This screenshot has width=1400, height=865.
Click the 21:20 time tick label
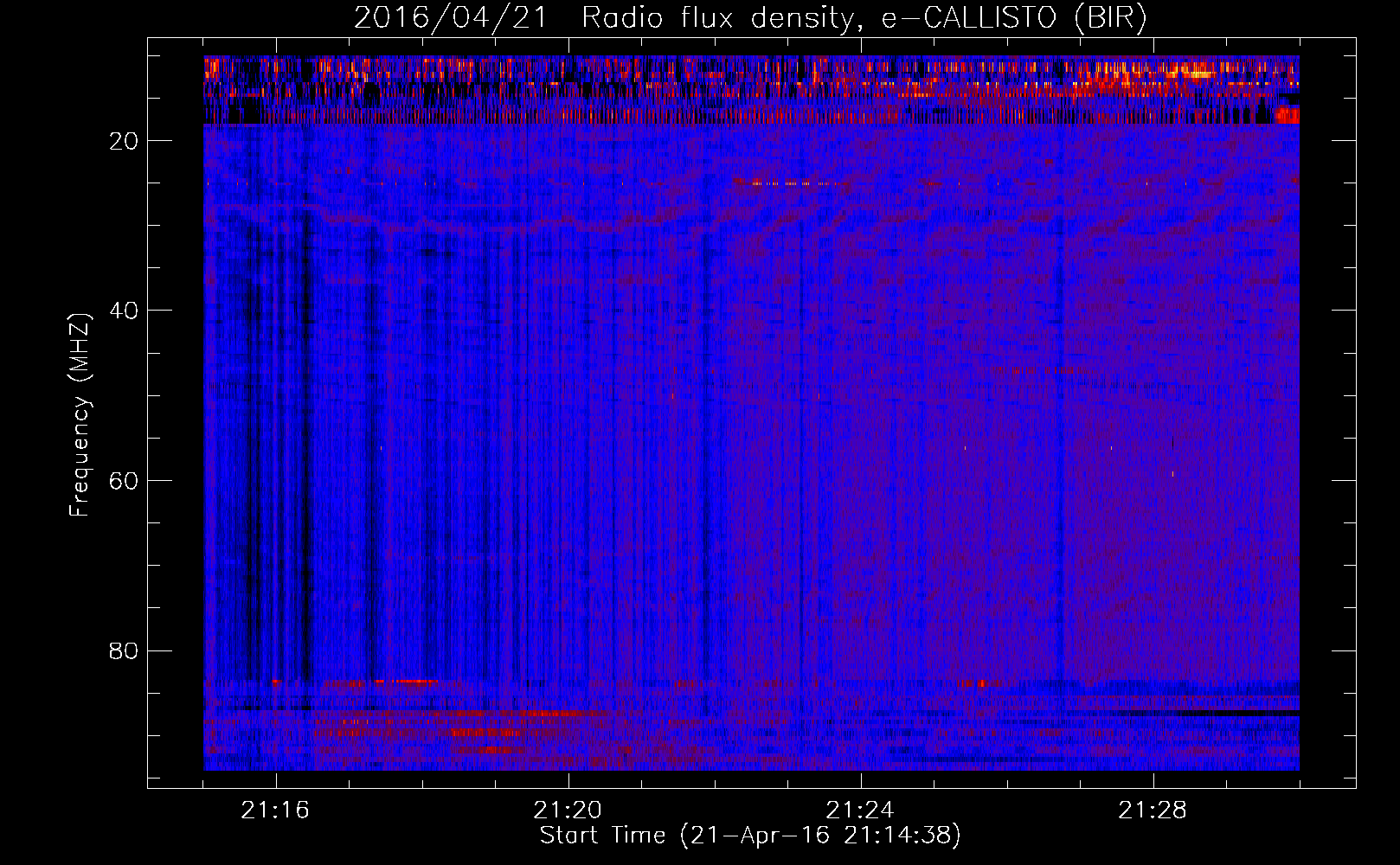(x=568, y=811)
